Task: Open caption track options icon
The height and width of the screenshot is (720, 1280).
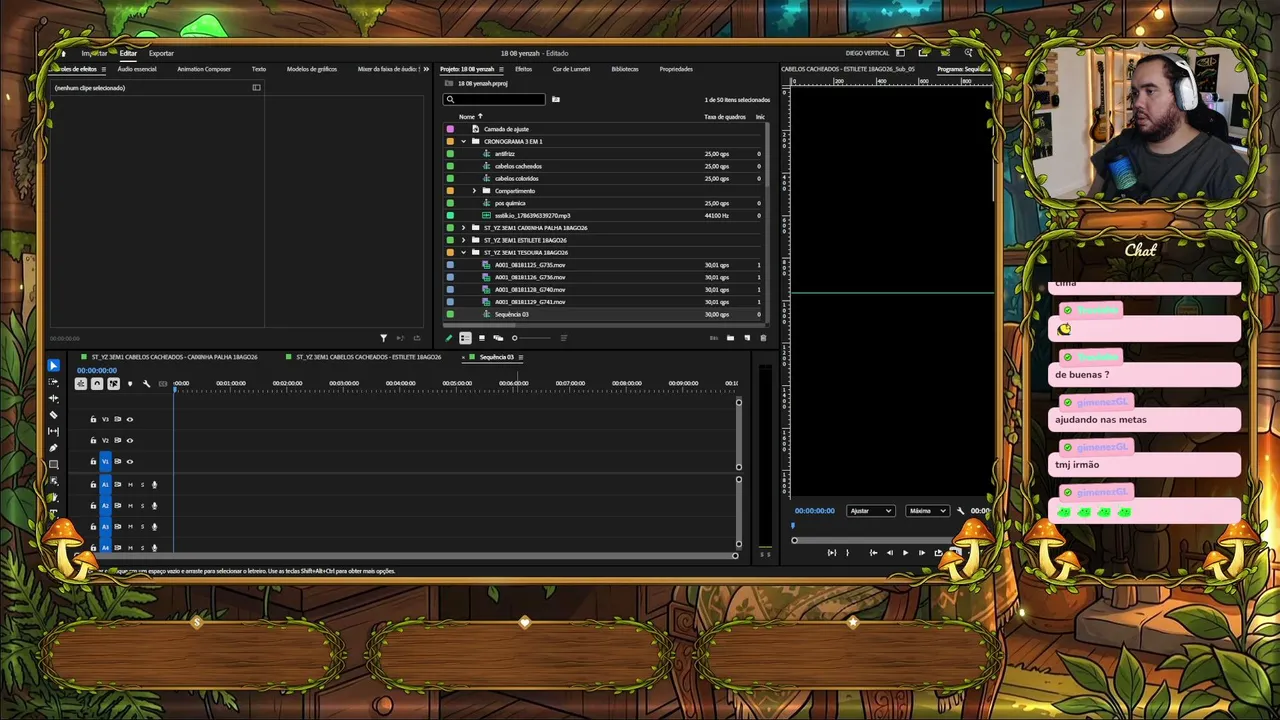Action: [163, 384]
